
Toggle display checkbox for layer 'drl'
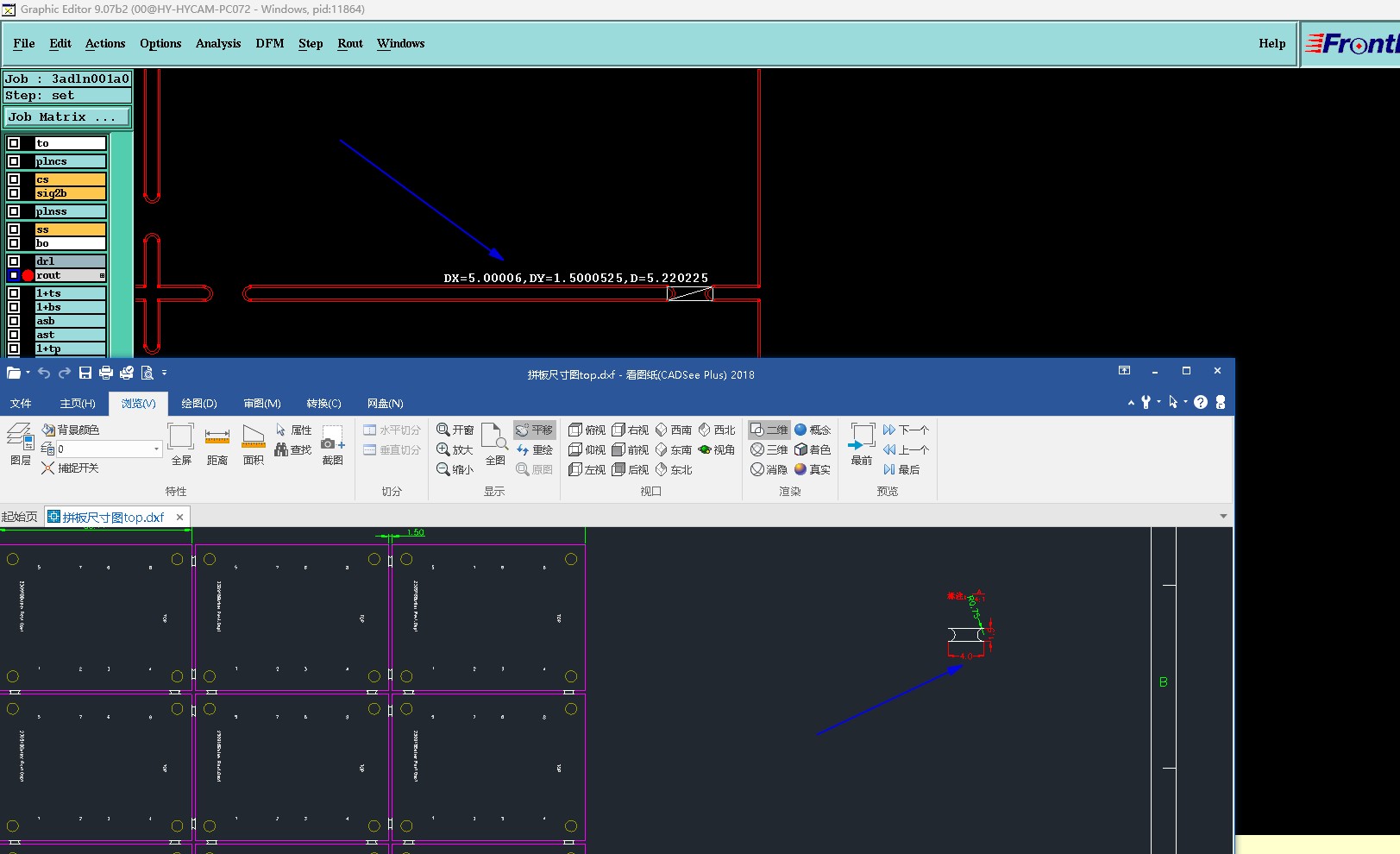pos(14,261)
